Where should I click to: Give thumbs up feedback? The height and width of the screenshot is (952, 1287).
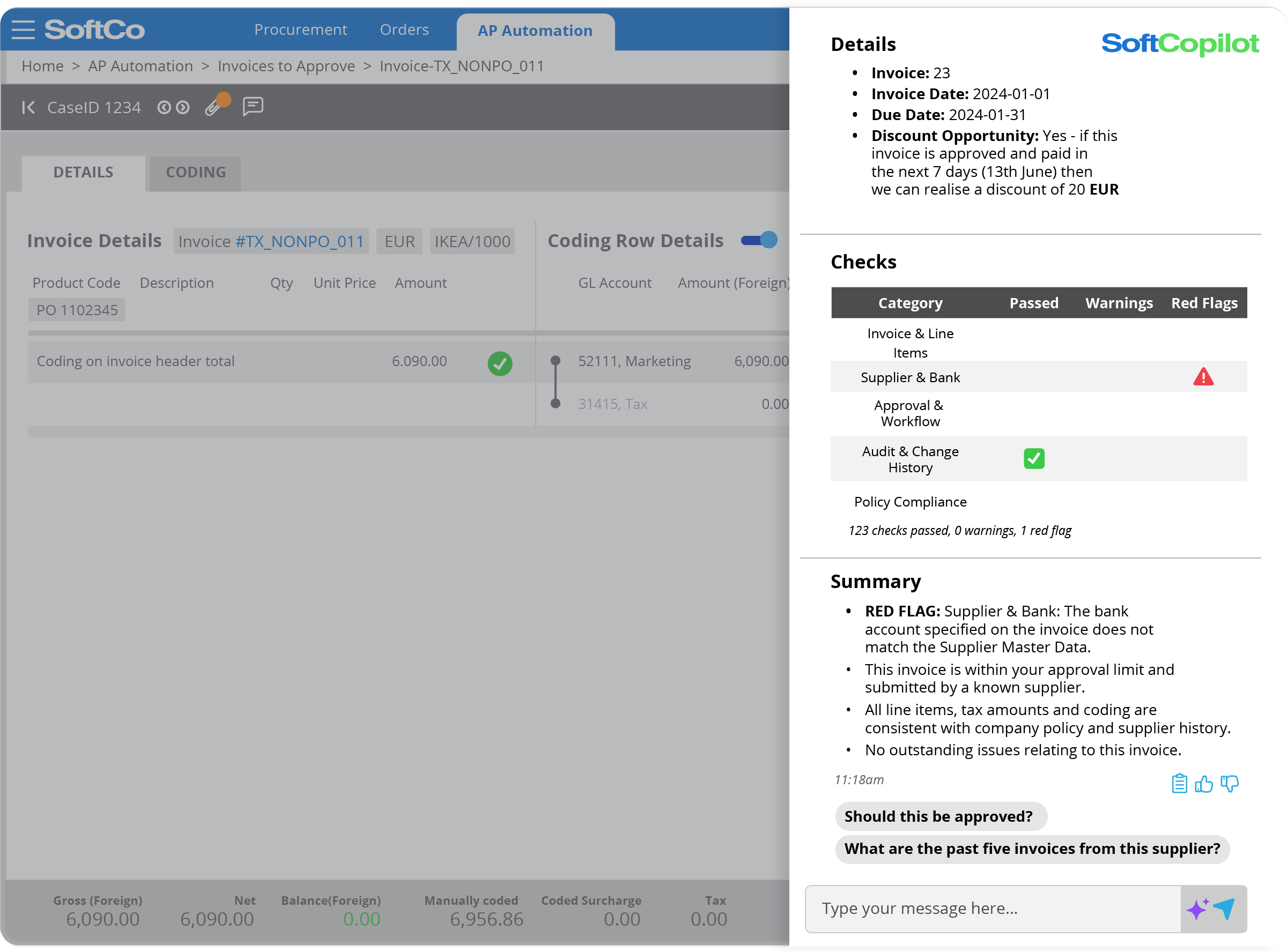click(x=1203, y=783)
